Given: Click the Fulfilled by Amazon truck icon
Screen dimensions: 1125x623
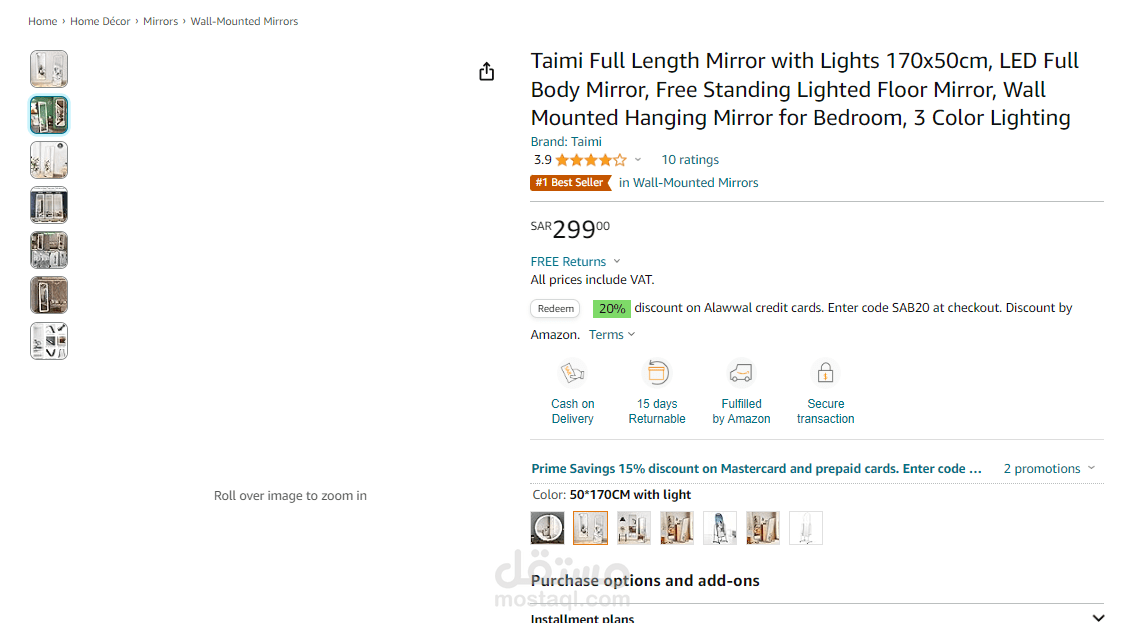Looking at the screenshot, I should (741, 373).
